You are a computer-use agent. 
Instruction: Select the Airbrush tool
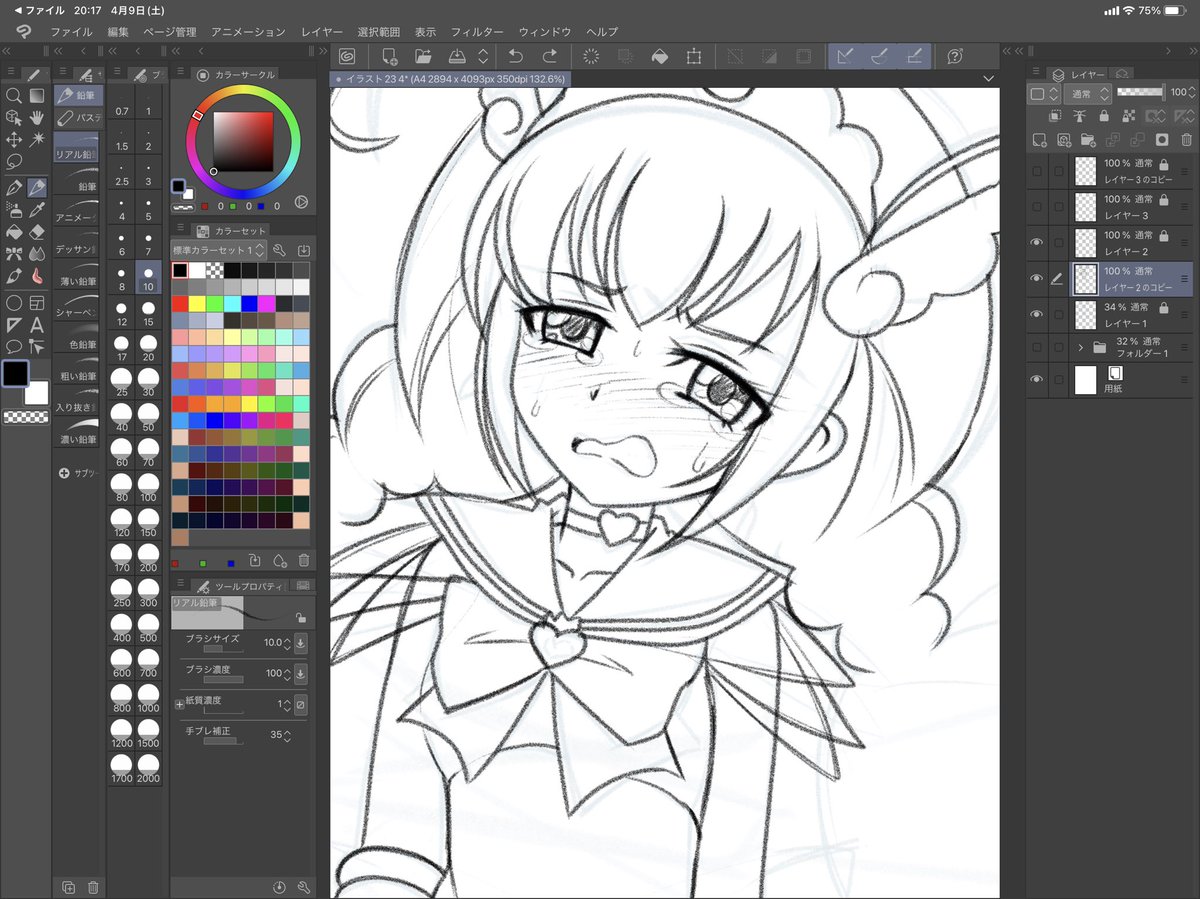pos(14,209)
